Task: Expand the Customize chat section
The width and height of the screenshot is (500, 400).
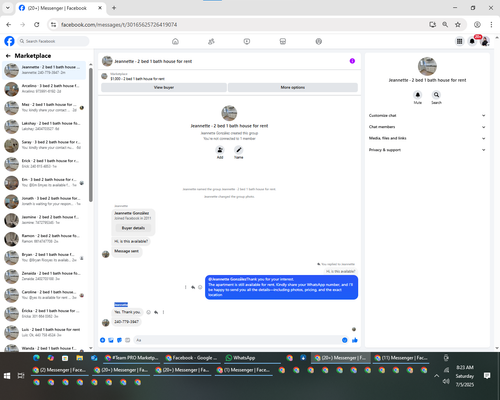Action: (x=427, y=115)
